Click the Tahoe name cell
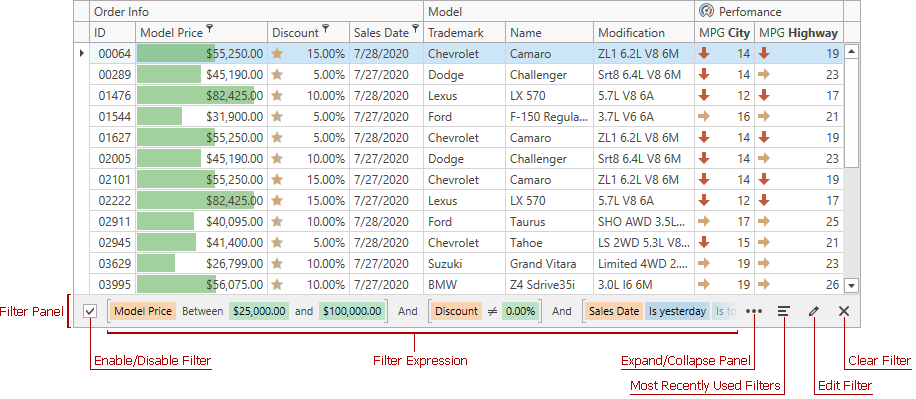Image resolution: width=916 pixels, height=399 pixels. [549, 243]
